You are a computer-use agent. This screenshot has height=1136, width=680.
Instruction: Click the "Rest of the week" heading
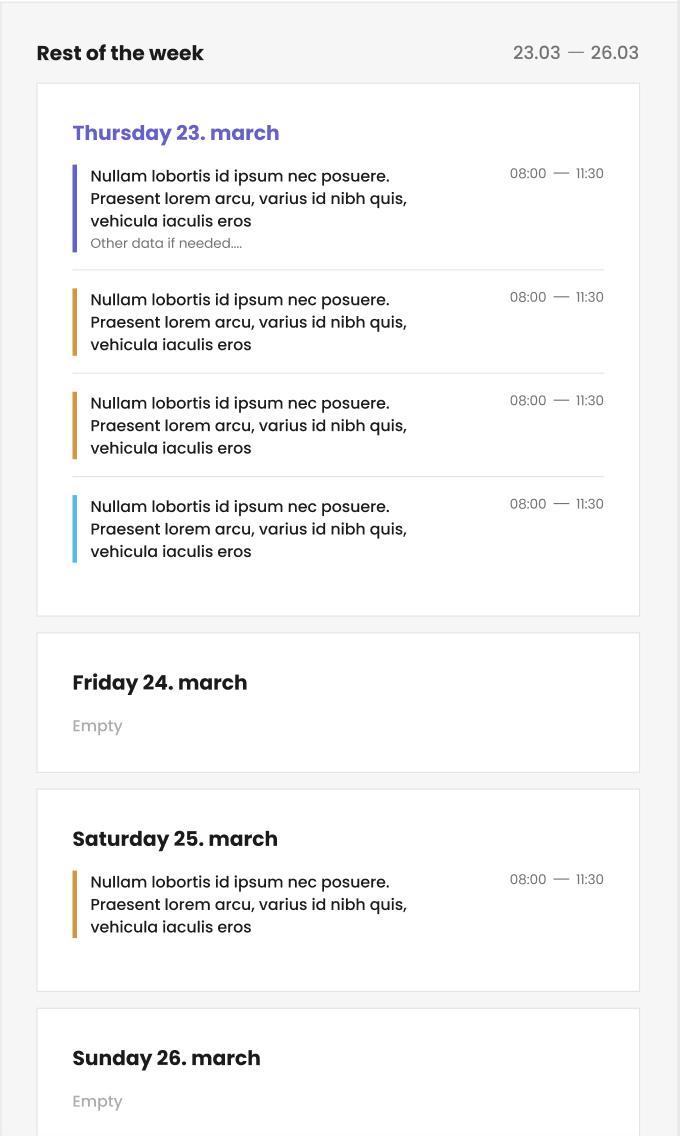click(x=120, y=53)
